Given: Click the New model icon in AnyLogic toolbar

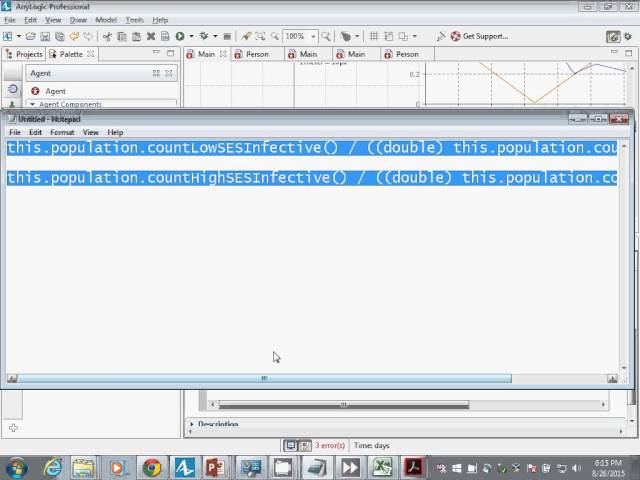Looking at the screenshot, I should point(8,36).
